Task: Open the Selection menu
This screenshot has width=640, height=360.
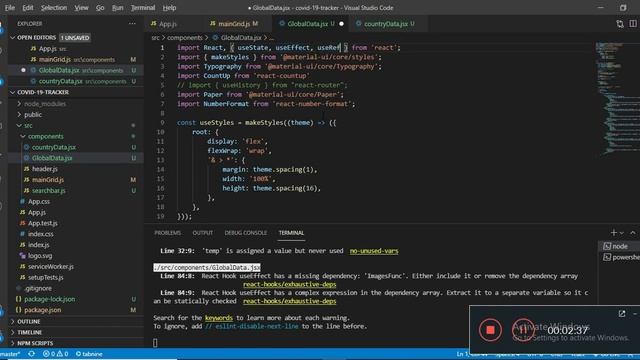Action: [54, 8]
